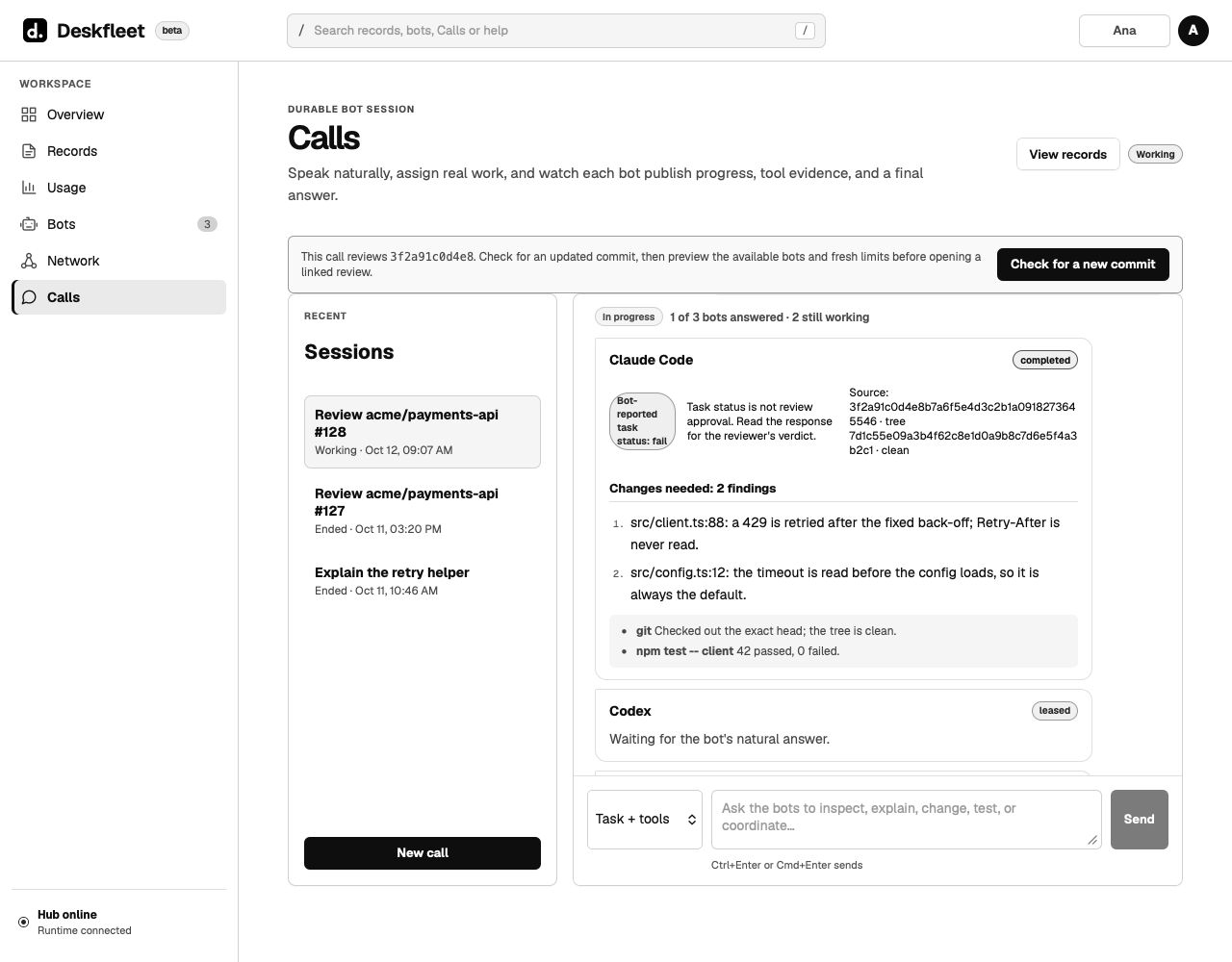Open session Explain the retry helper
This screenshot has height=962, width=1232.
423,581
